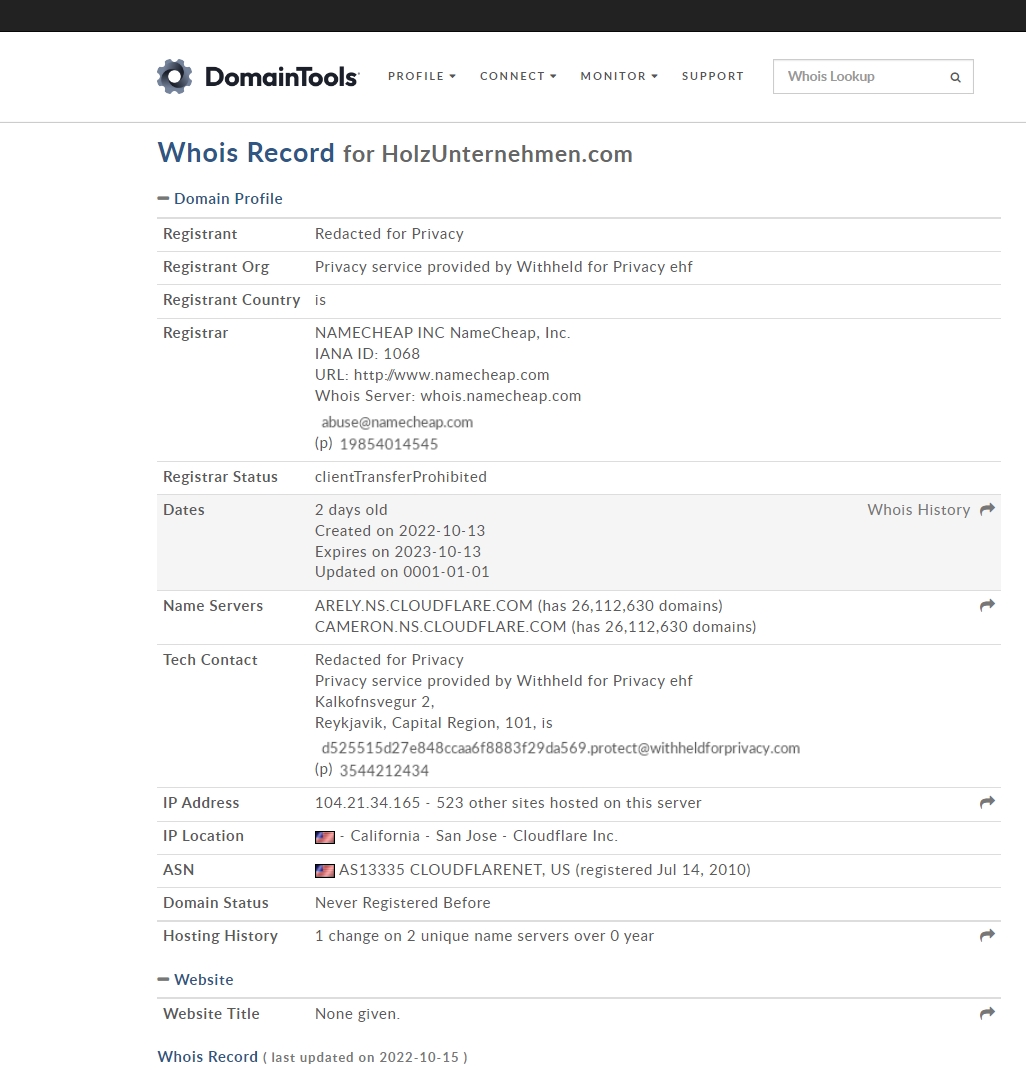Screen dimensions: 1026x1070
Task: Click 'URL: http://www.namecheap.com' text
Action: (432, 375)
